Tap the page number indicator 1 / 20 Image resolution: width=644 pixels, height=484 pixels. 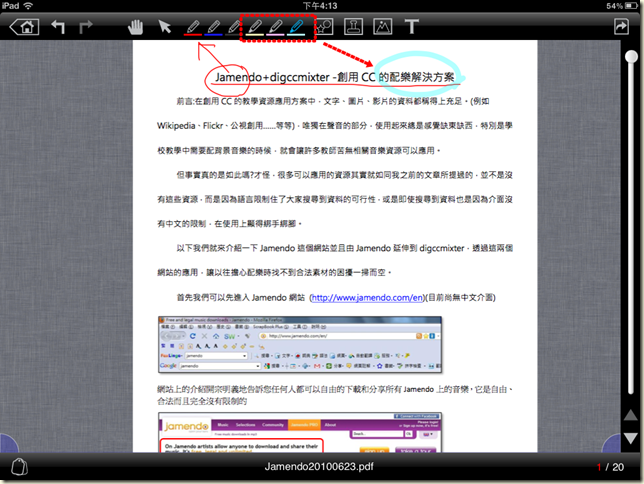tap(610, 467)
